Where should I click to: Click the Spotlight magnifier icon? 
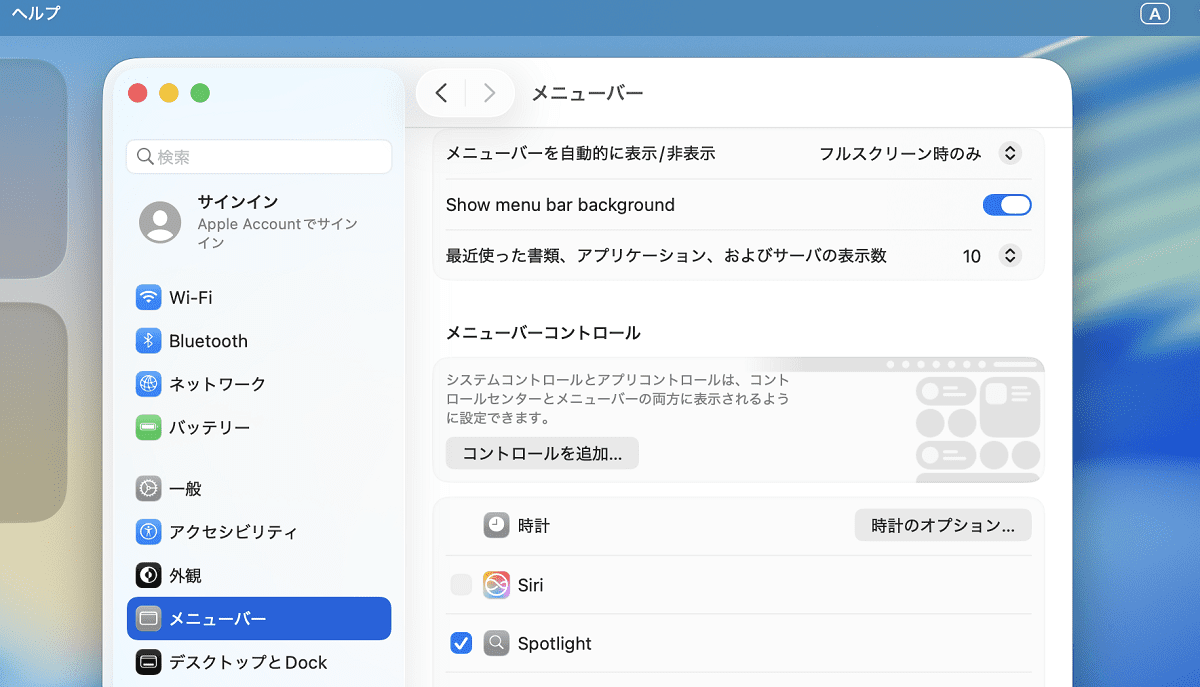click(496, 643)
